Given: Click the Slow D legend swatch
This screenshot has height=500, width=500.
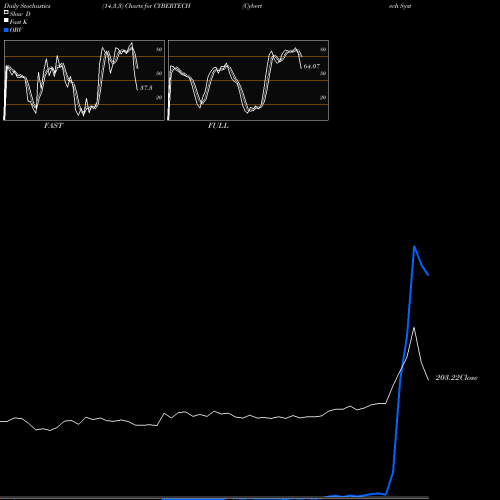Looking at the screenshot, I should (6, 12).
